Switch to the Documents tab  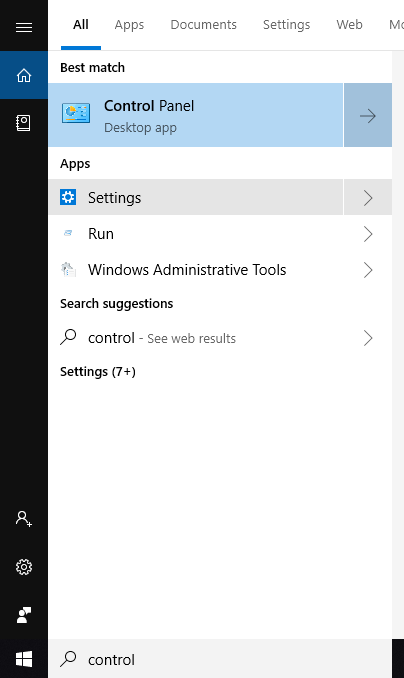(x=203, y=25)
